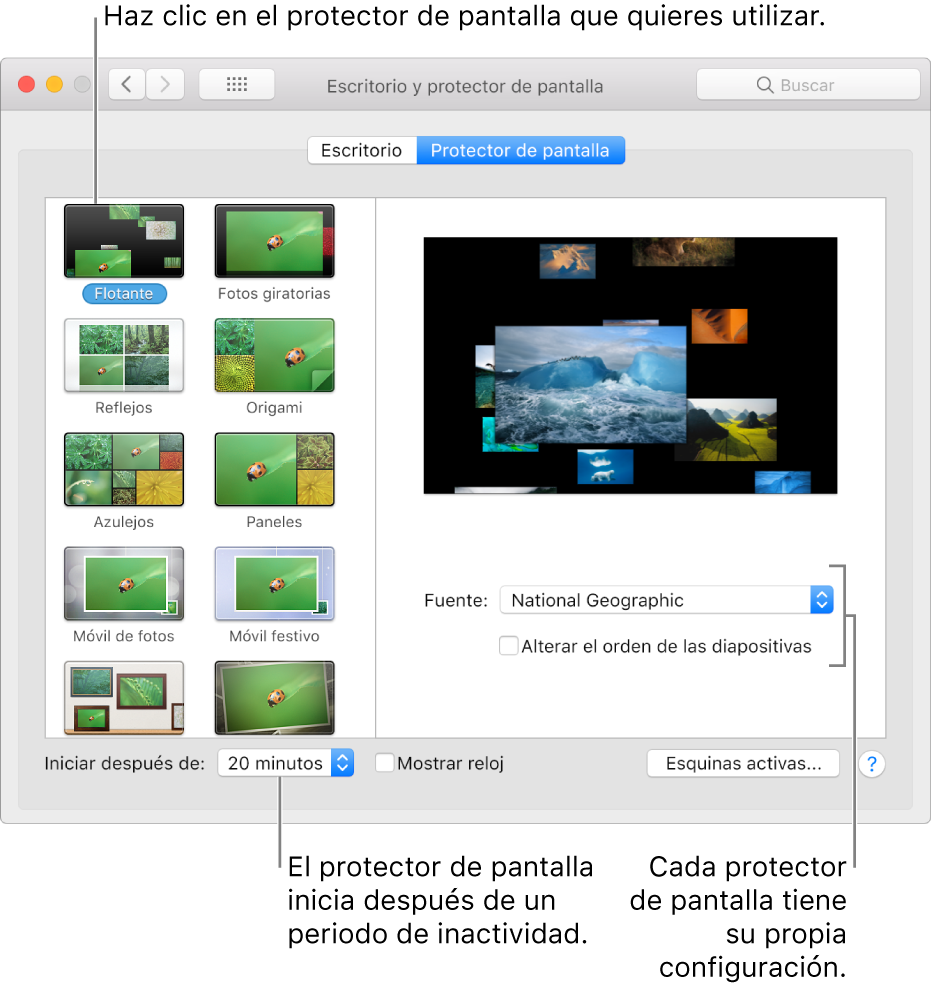This screenshot has width=931, height=987.
Task: Click the show-all grid icon in toolbar
Action: [237, 85]
